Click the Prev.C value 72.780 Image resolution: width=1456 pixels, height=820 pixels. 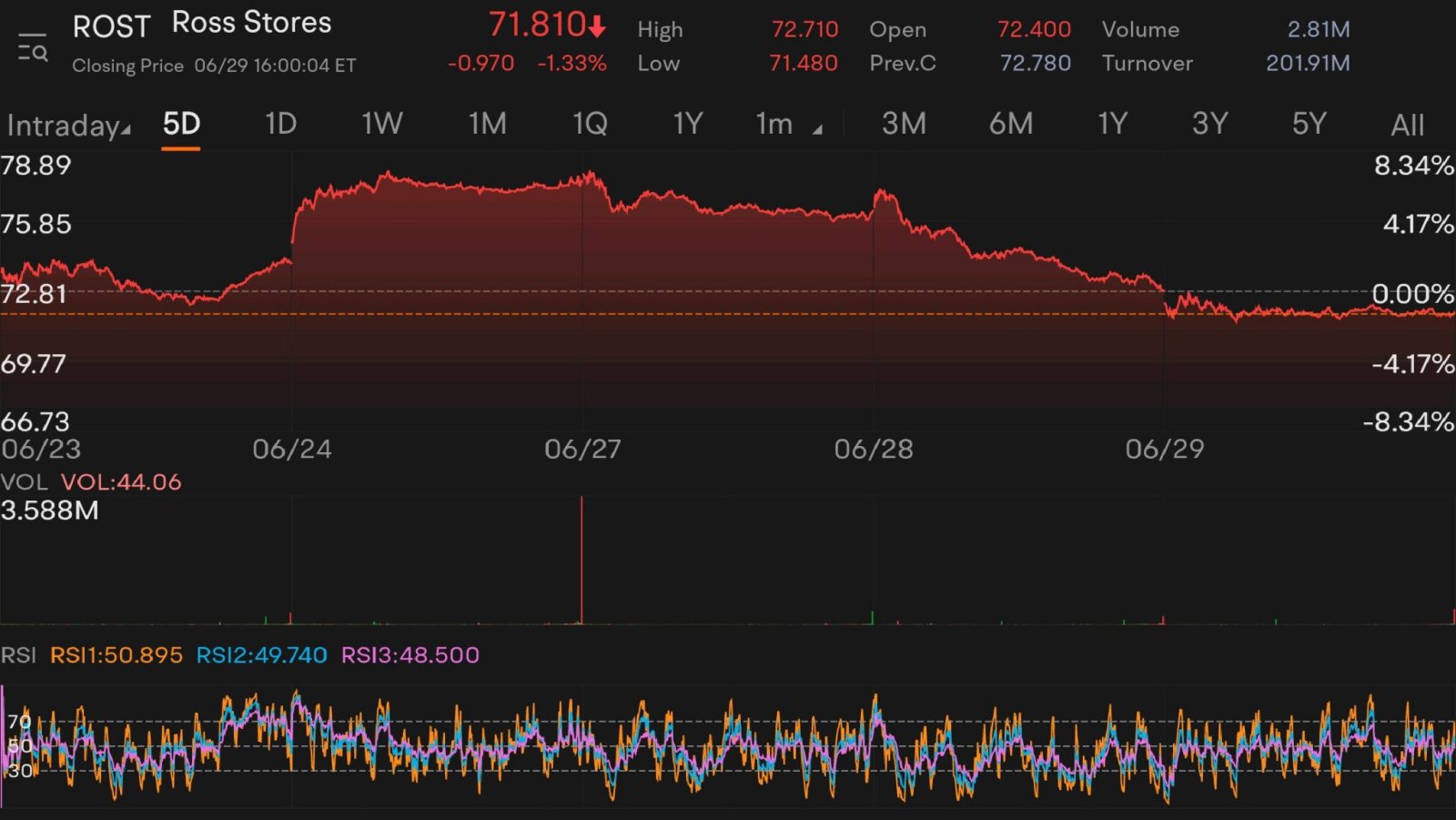(1036, 64)
